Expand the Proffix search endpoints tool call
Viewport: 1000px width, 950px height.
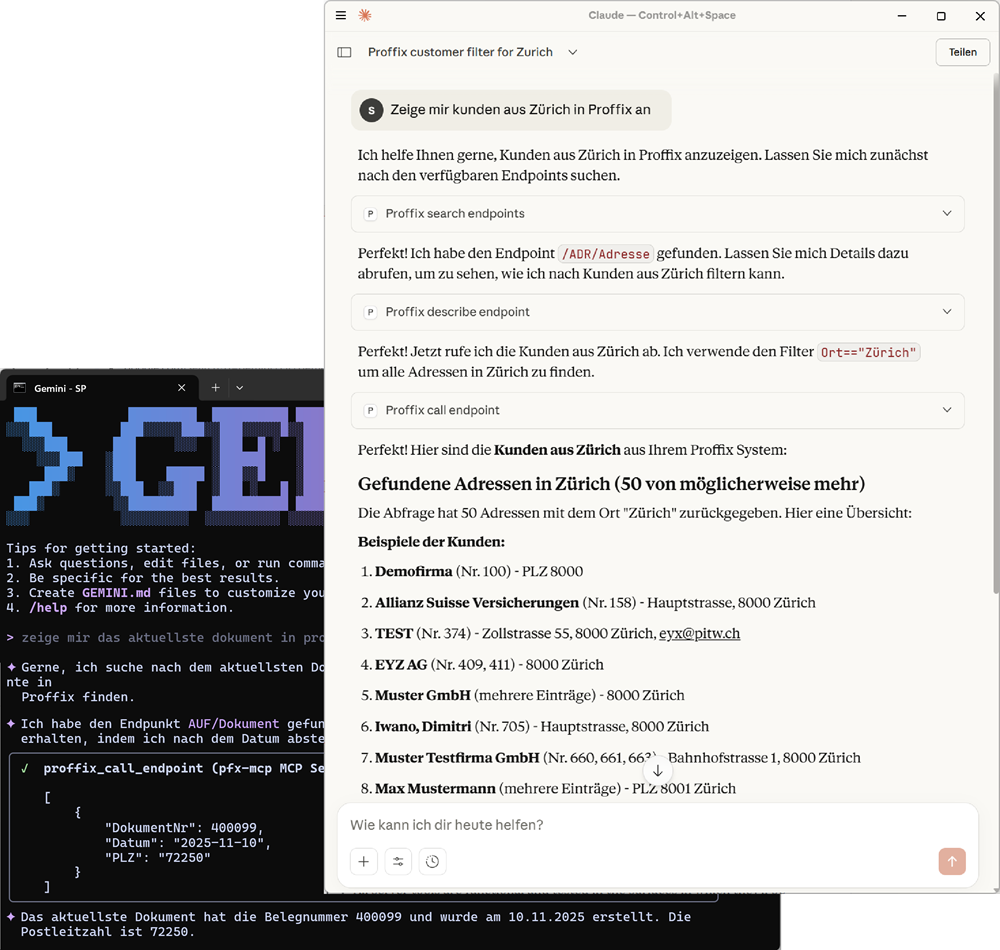pyautogui.click(x=947, y=213)
